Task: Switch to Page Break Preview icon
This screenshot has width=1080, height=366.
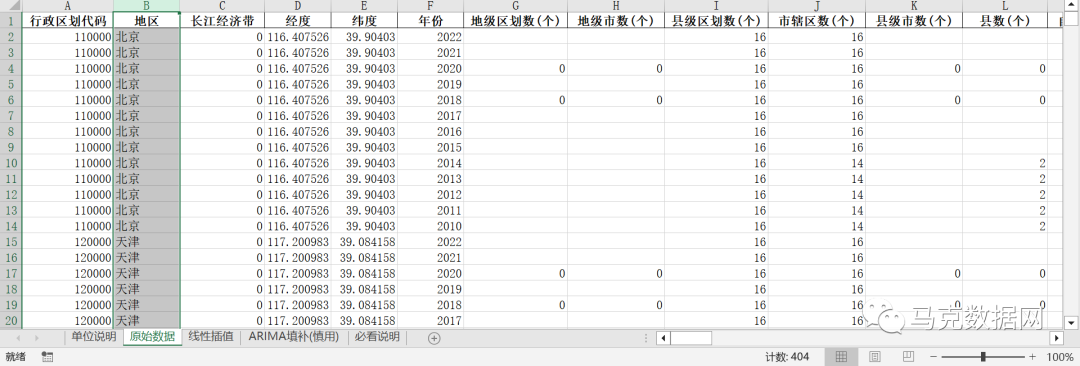Action: (x=907, y=356)
